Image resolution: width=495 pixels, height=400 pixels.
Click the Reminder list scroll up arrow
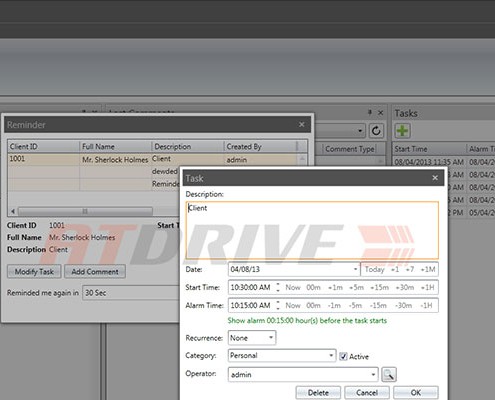coord(302,159)
